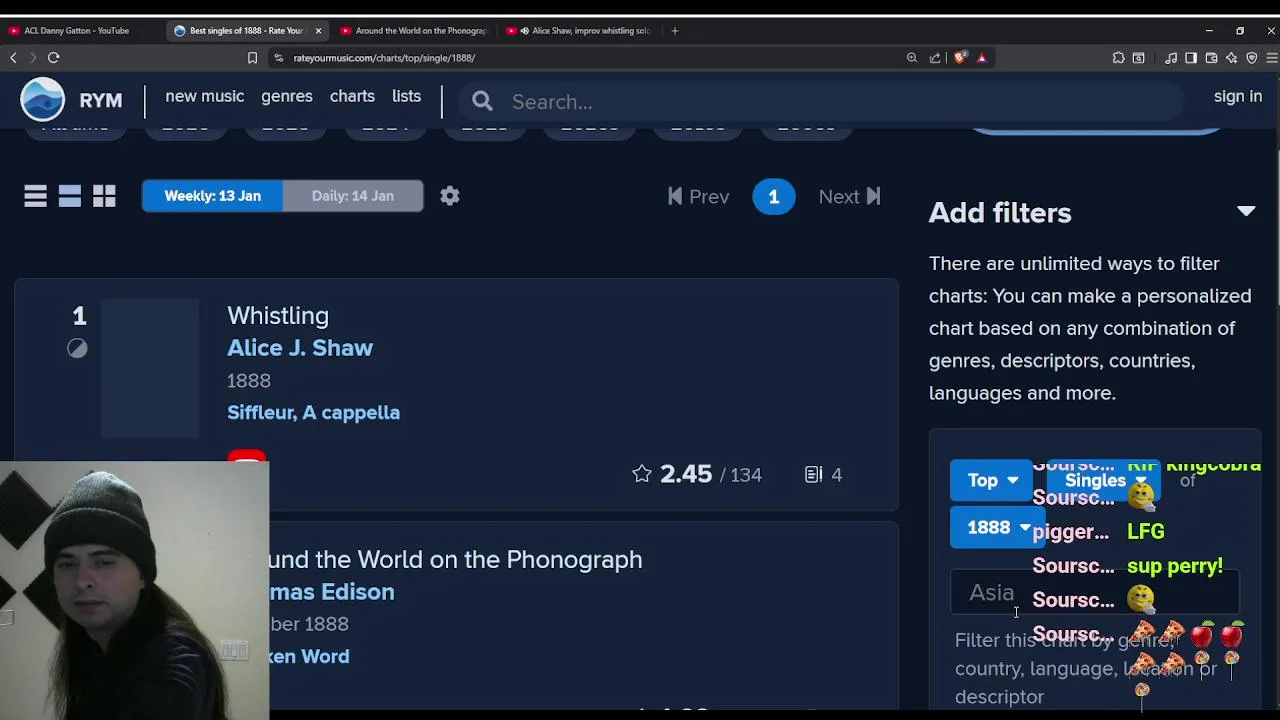Reload the page with refresh icon
The image size is (1280, 720).
[x=54, y=58]
